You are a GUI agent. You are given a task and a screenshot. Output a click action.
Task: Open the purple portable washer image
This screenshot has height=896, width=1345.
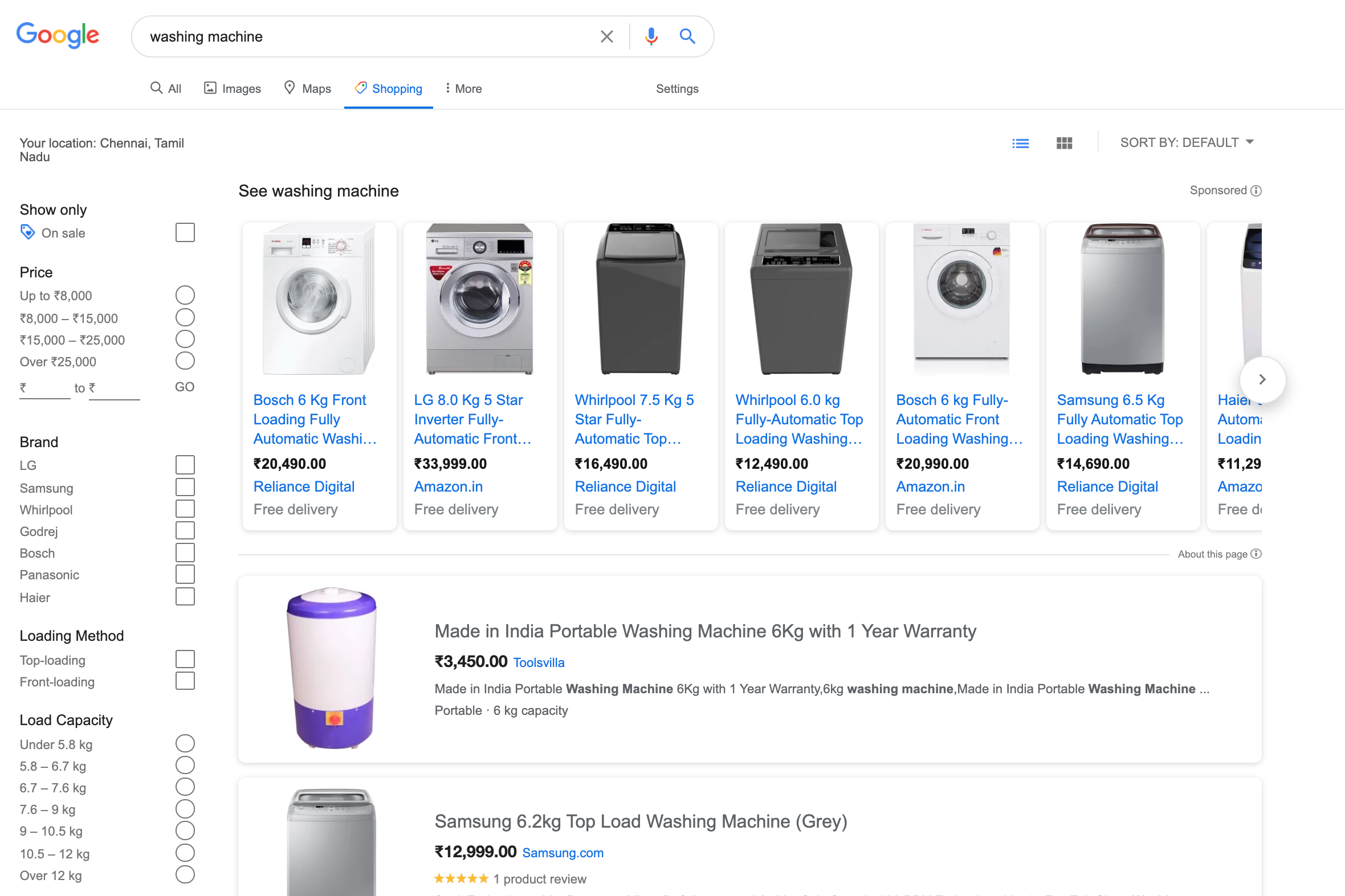click(332, 669)
